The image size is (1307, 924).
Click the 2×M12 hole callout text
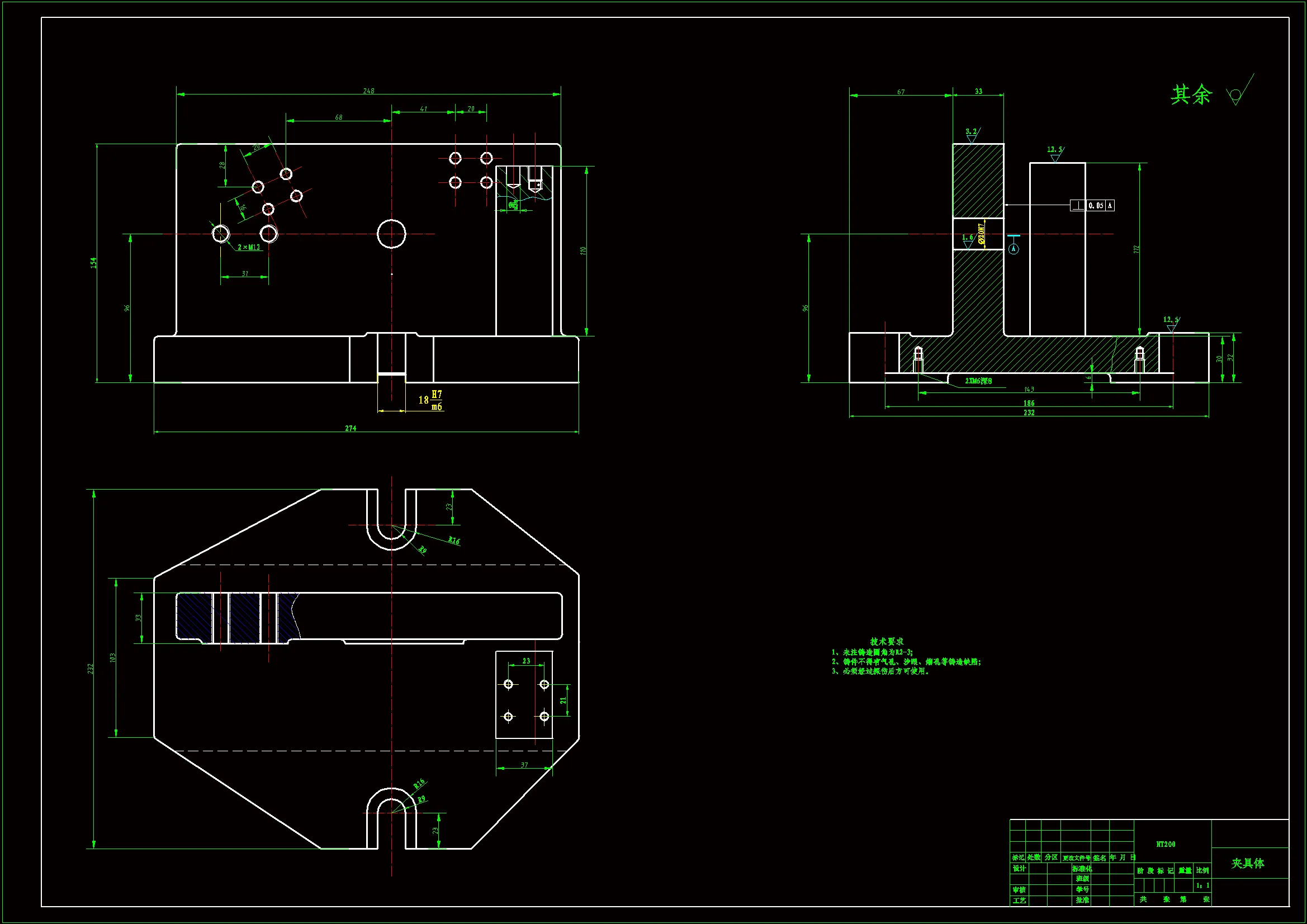(249, 247)
